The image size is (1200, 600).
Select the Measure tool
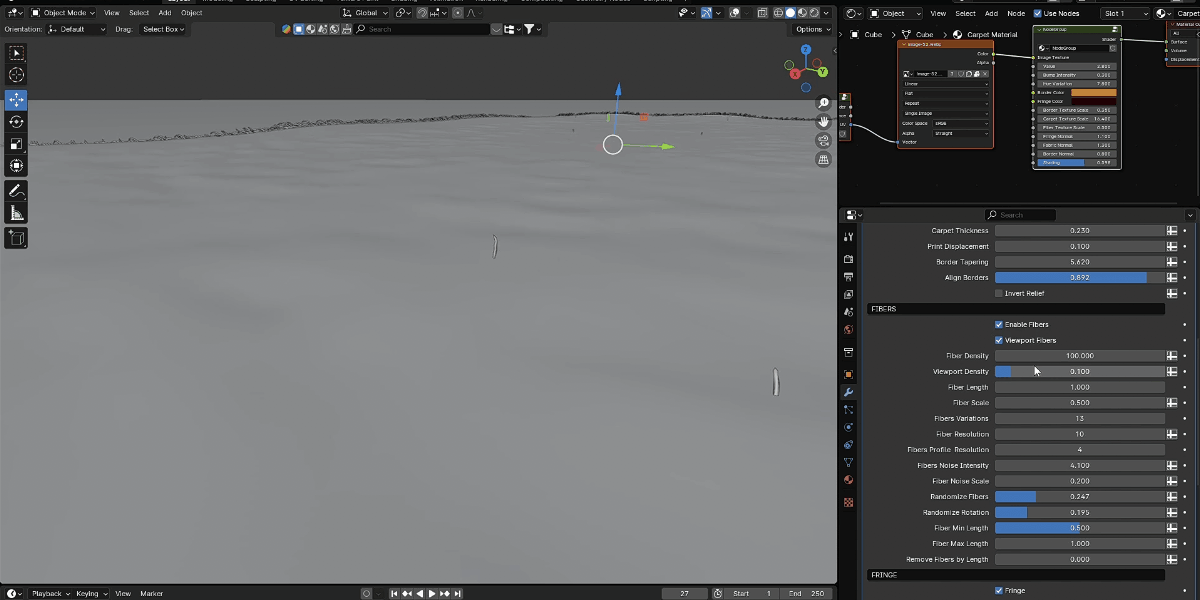click(16, 213)
